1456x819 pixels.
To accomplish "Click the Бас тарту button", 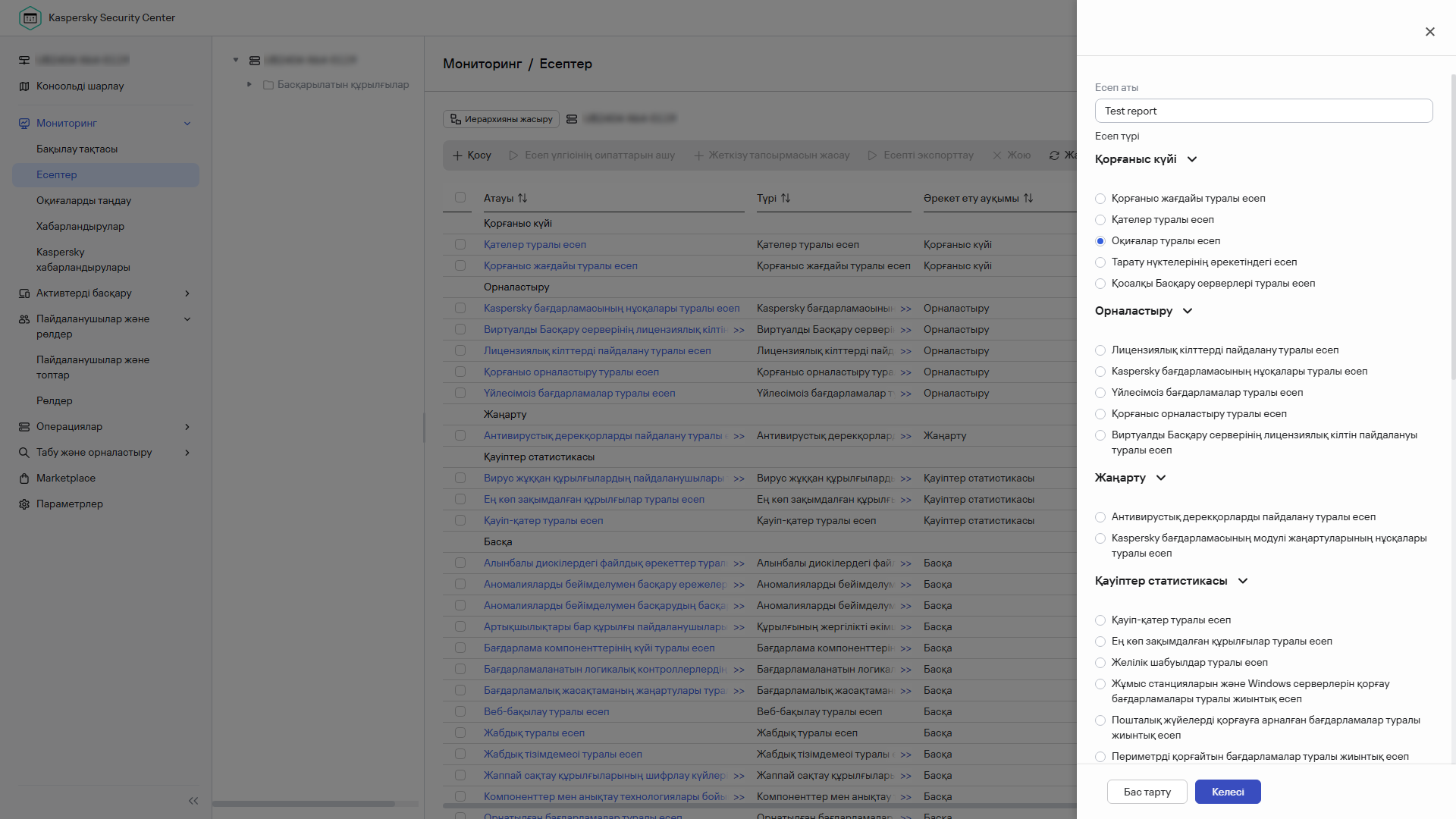I will [1147, 792].
